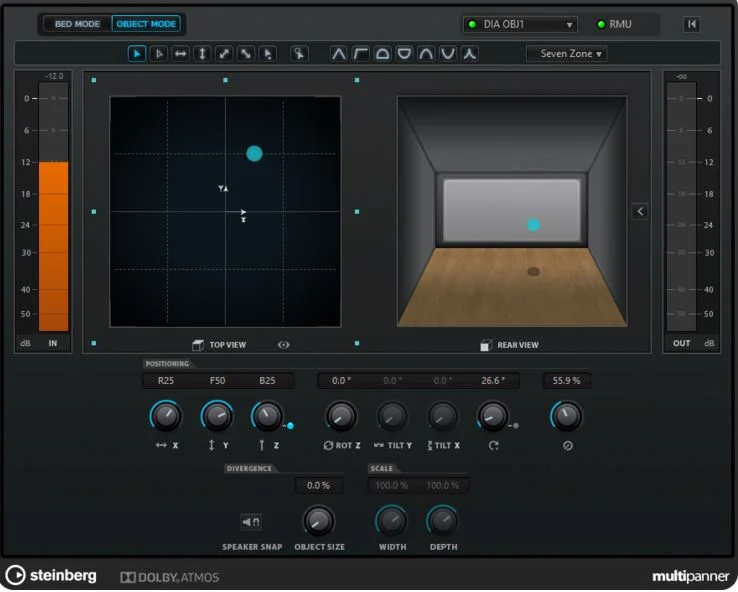The width and height of the screenshot is (738, 592).
Task: Click the -12.0 input peak readout
Action: [54, 76]
